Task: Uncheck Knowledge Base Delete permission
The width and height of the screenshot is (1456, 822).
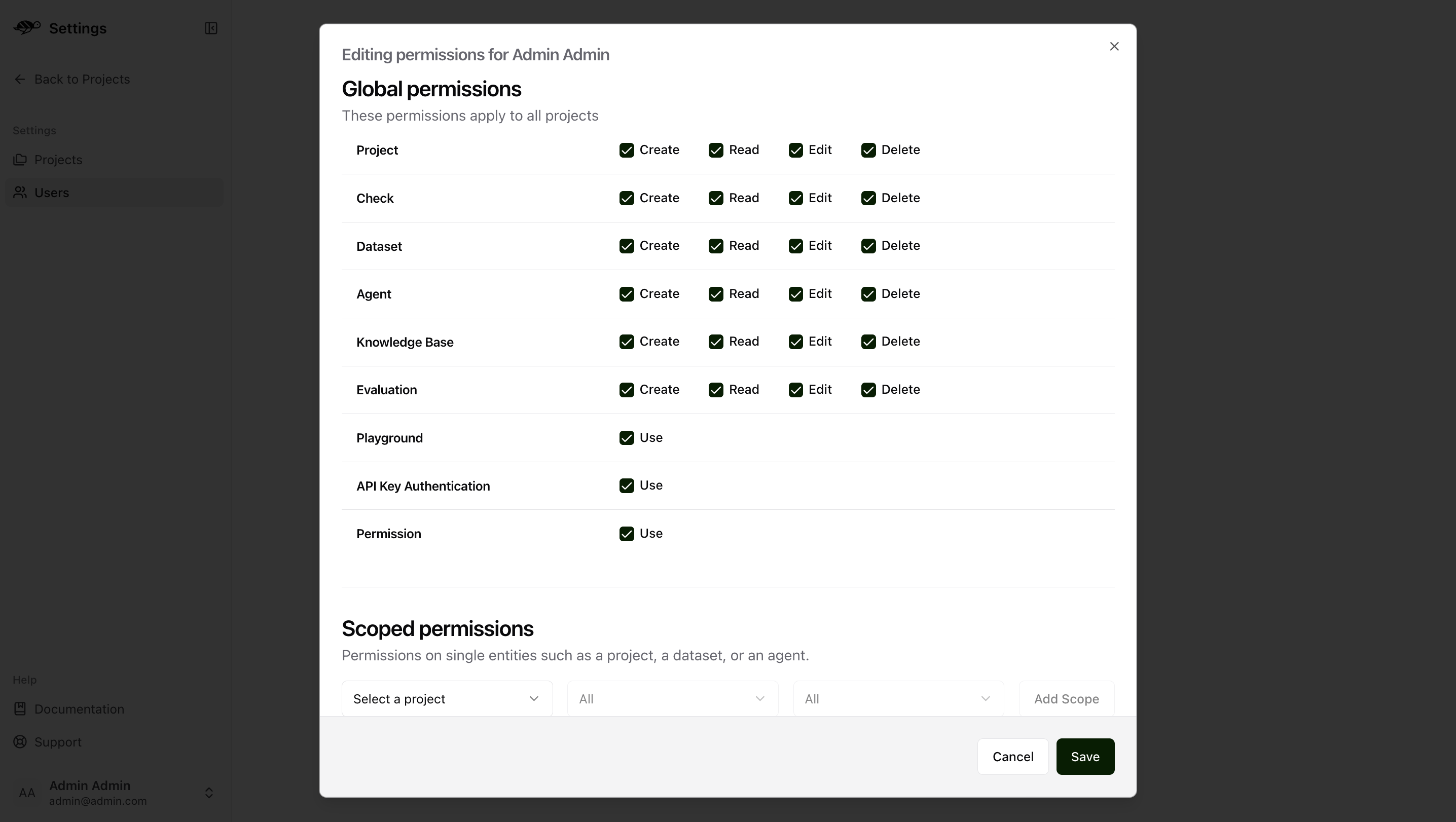Action: coord(868,342)
